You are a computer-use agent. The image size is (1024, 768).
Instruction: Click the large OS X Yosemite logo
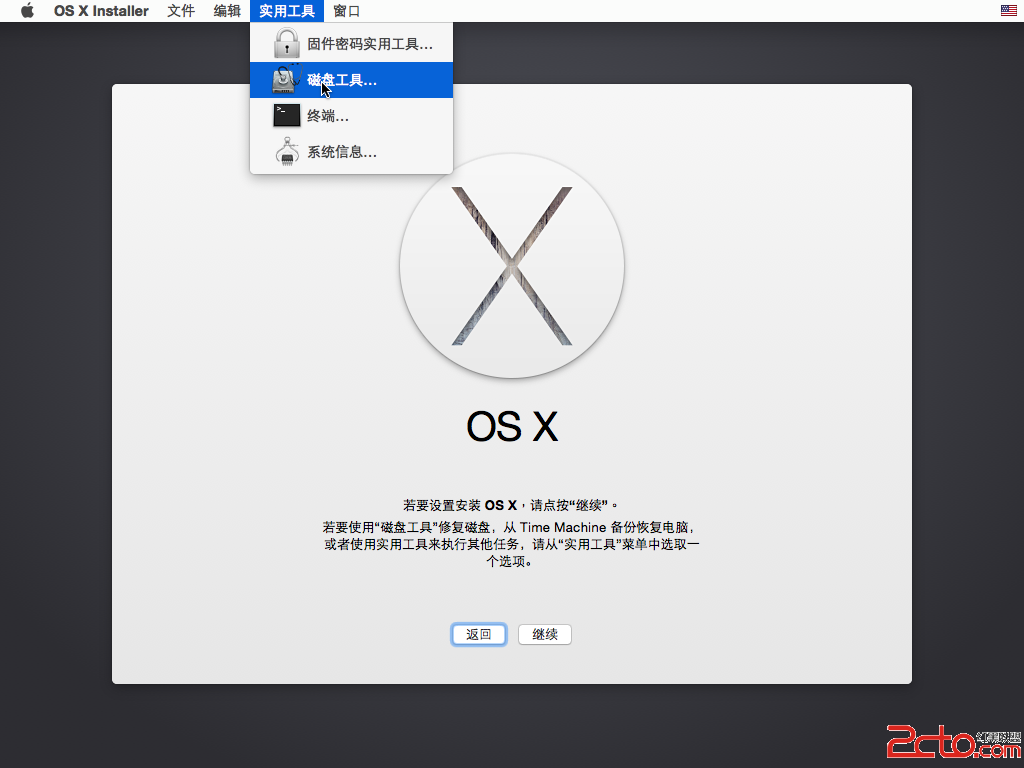point(512,266)
